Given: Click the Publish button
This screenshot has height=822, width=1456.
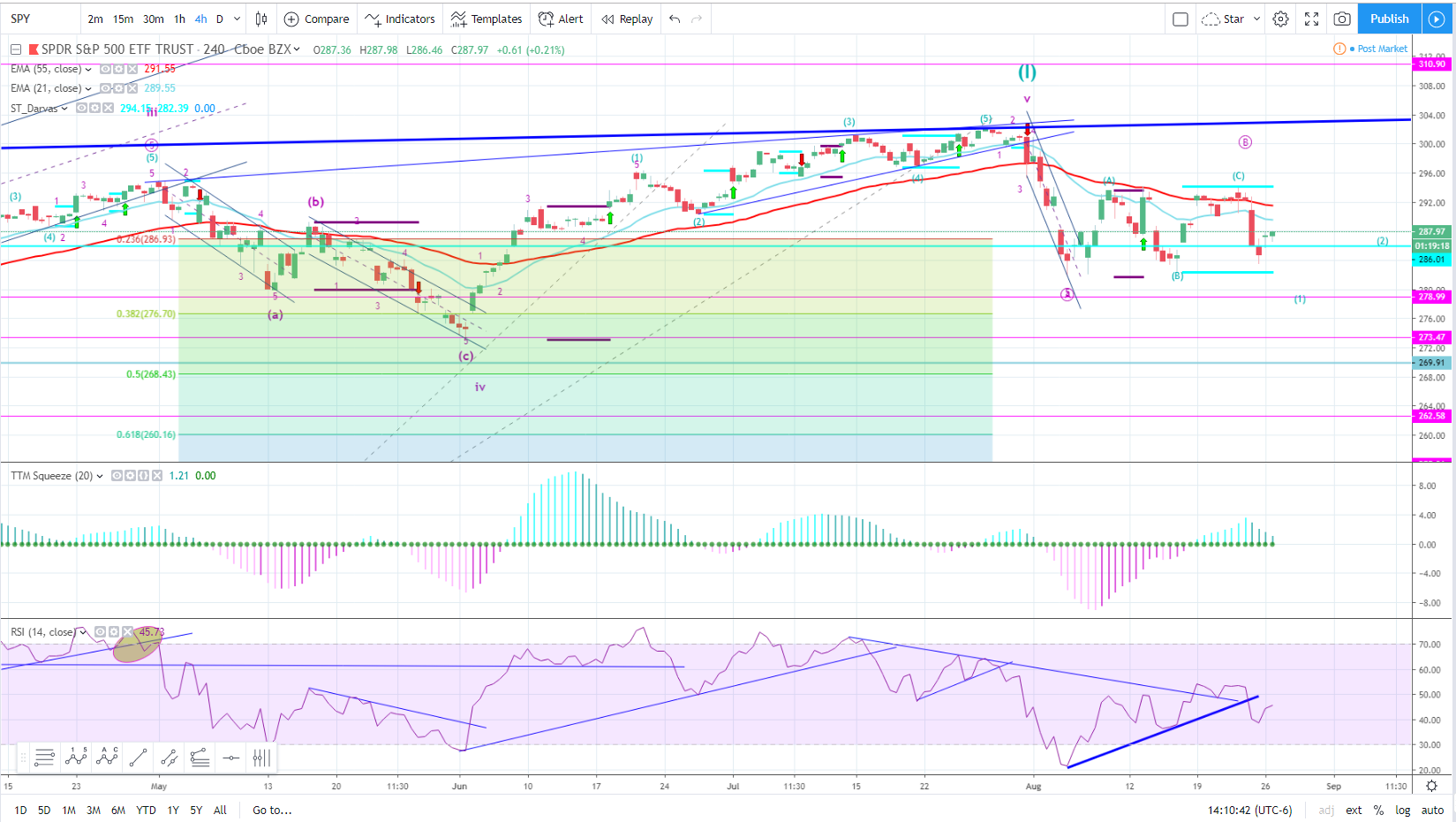Looking at the screenshot, I should (1389, 19).
